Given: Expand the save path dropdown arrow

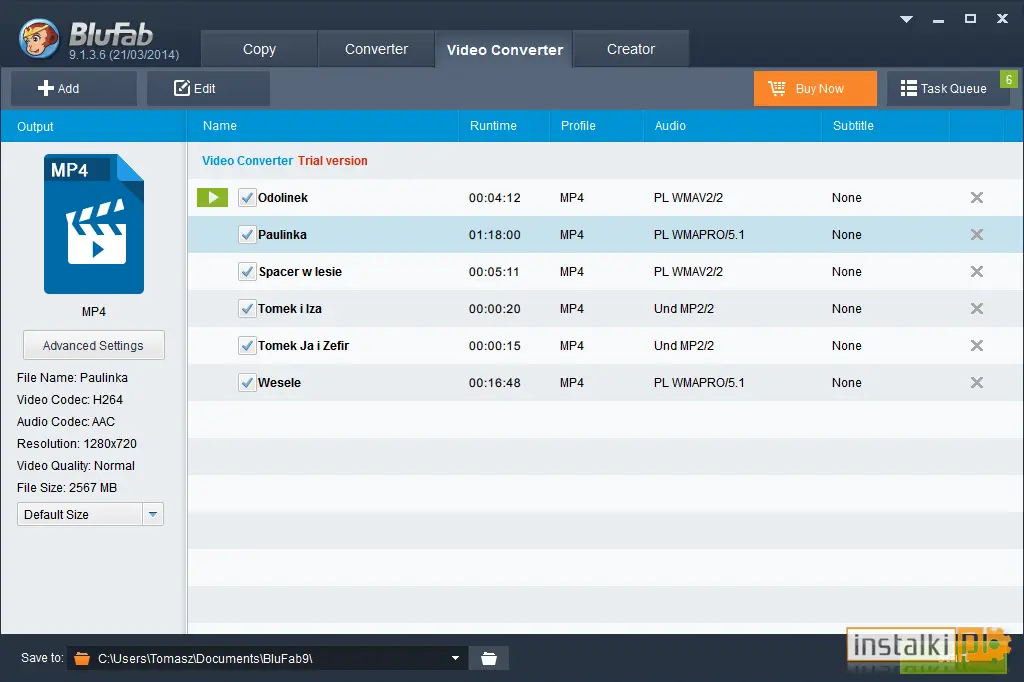Looking at the screenshot, I should coord(455,658).
